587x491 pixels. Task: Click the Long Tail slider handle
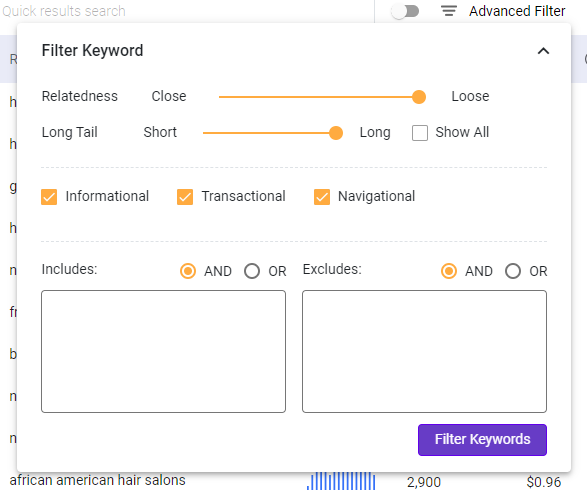click(336, 133)
